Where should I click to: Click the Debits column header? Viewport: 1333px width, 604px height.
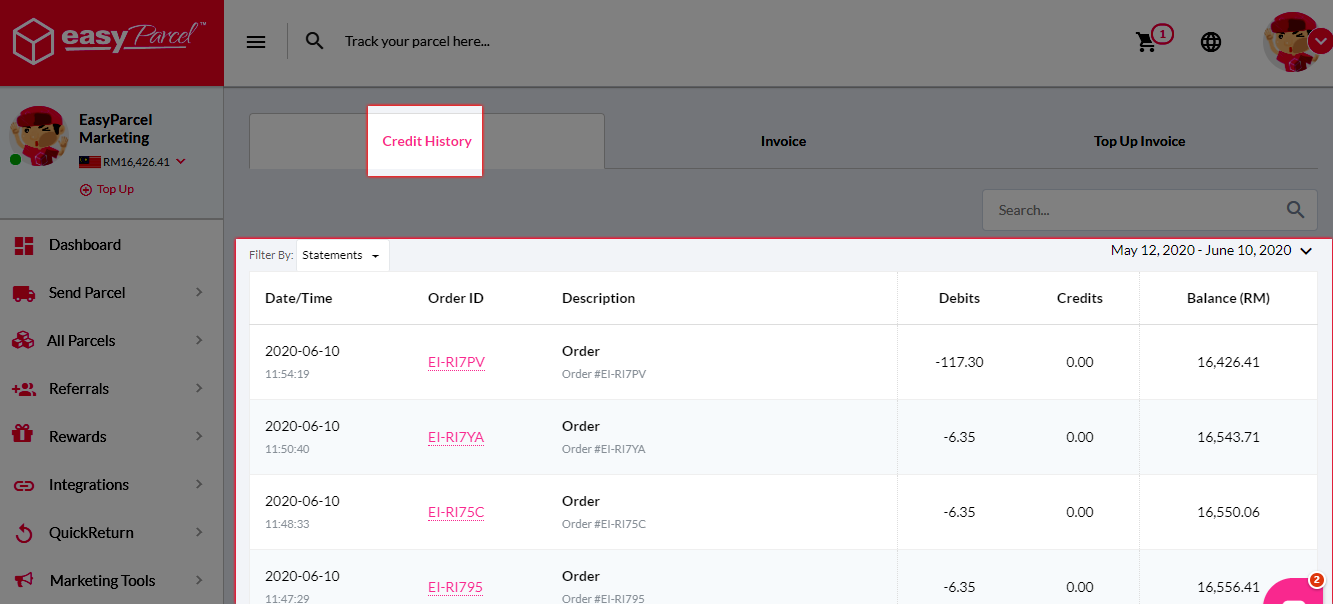pyautogui.click(x=959, y=298)
